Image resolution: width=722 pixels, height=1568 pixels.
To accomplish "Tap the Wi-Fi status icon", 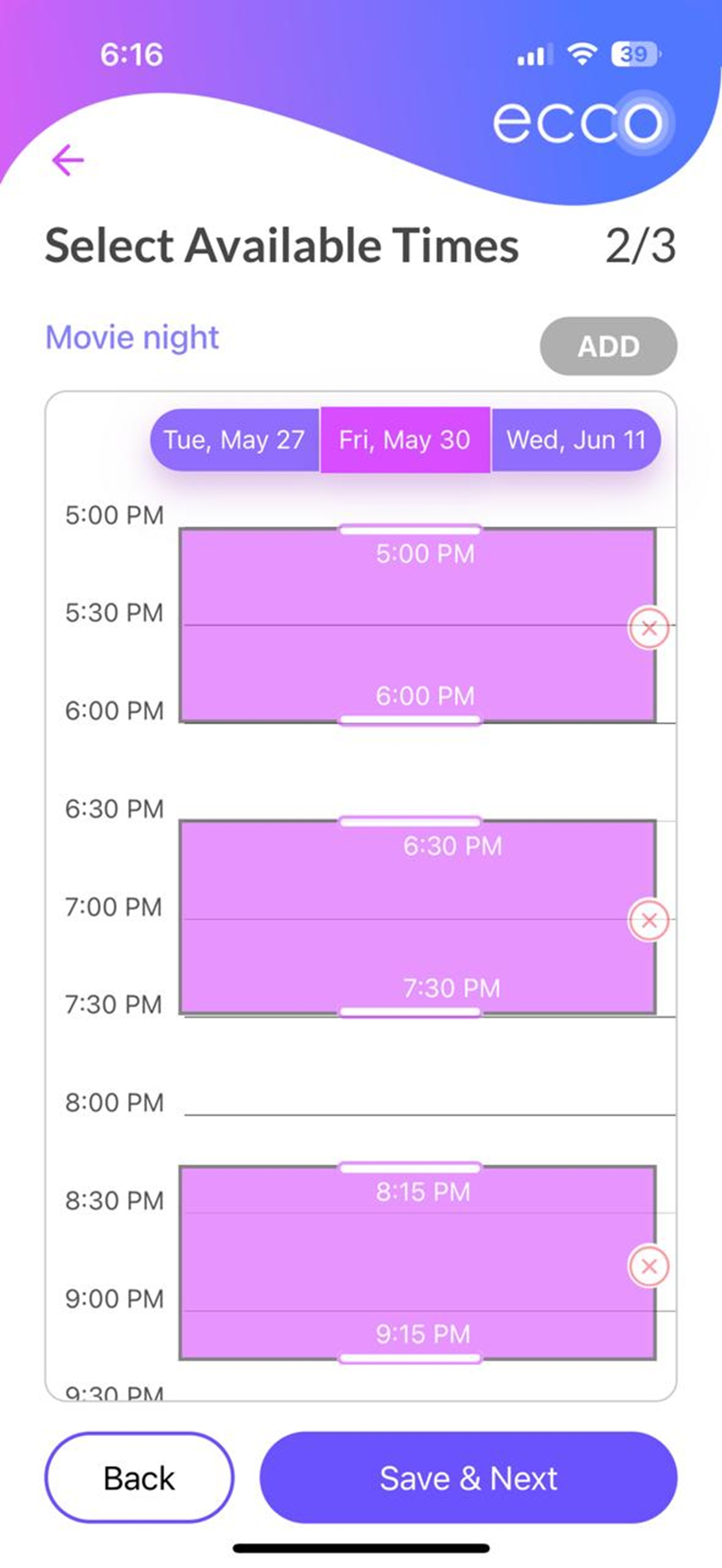I will (x=582, y=55).
